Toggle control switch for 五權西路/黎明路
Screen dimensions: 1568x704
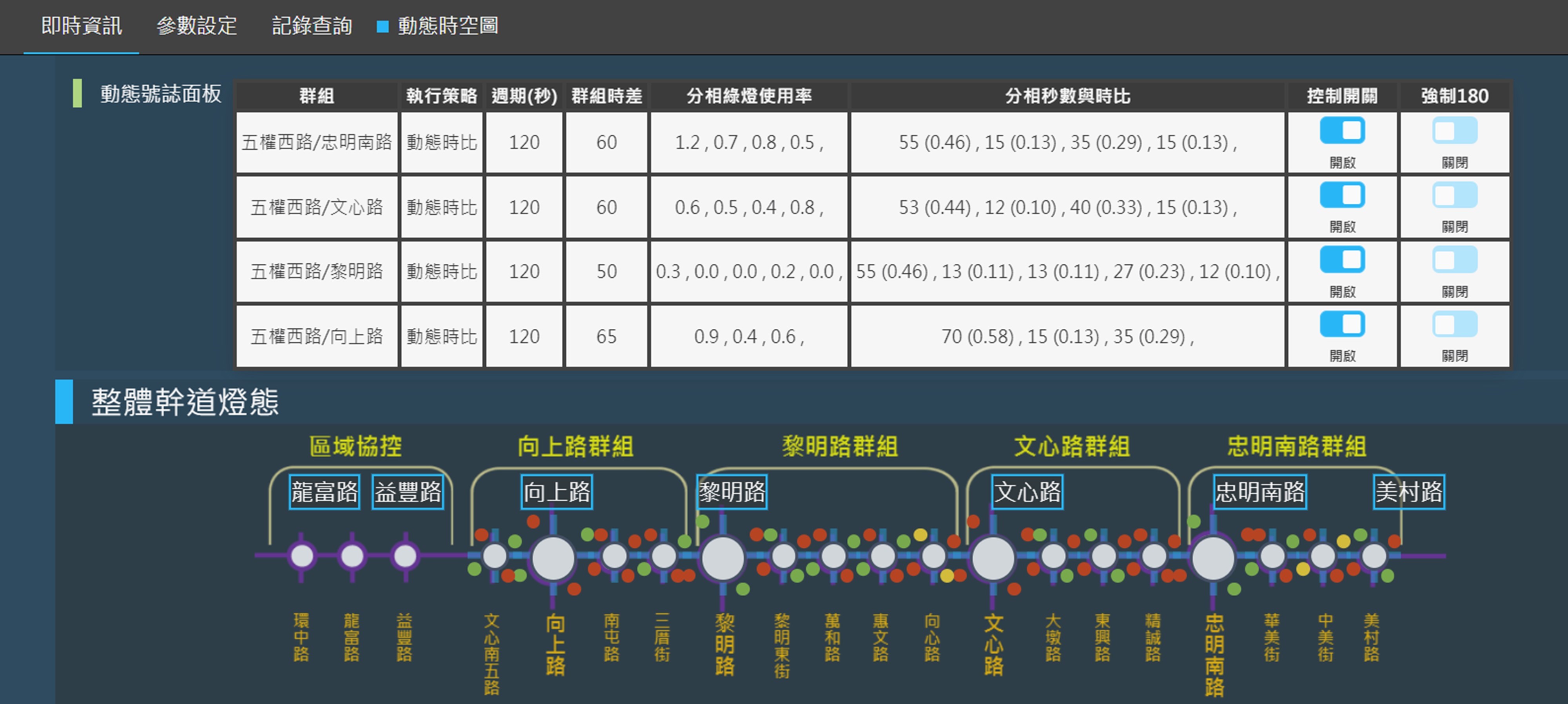point(1341,260)
